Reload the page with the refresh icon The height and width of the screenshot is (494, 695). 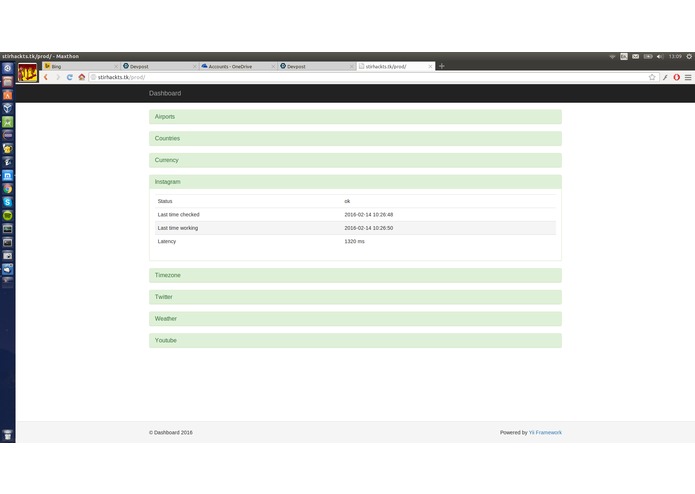coord(70,77)
